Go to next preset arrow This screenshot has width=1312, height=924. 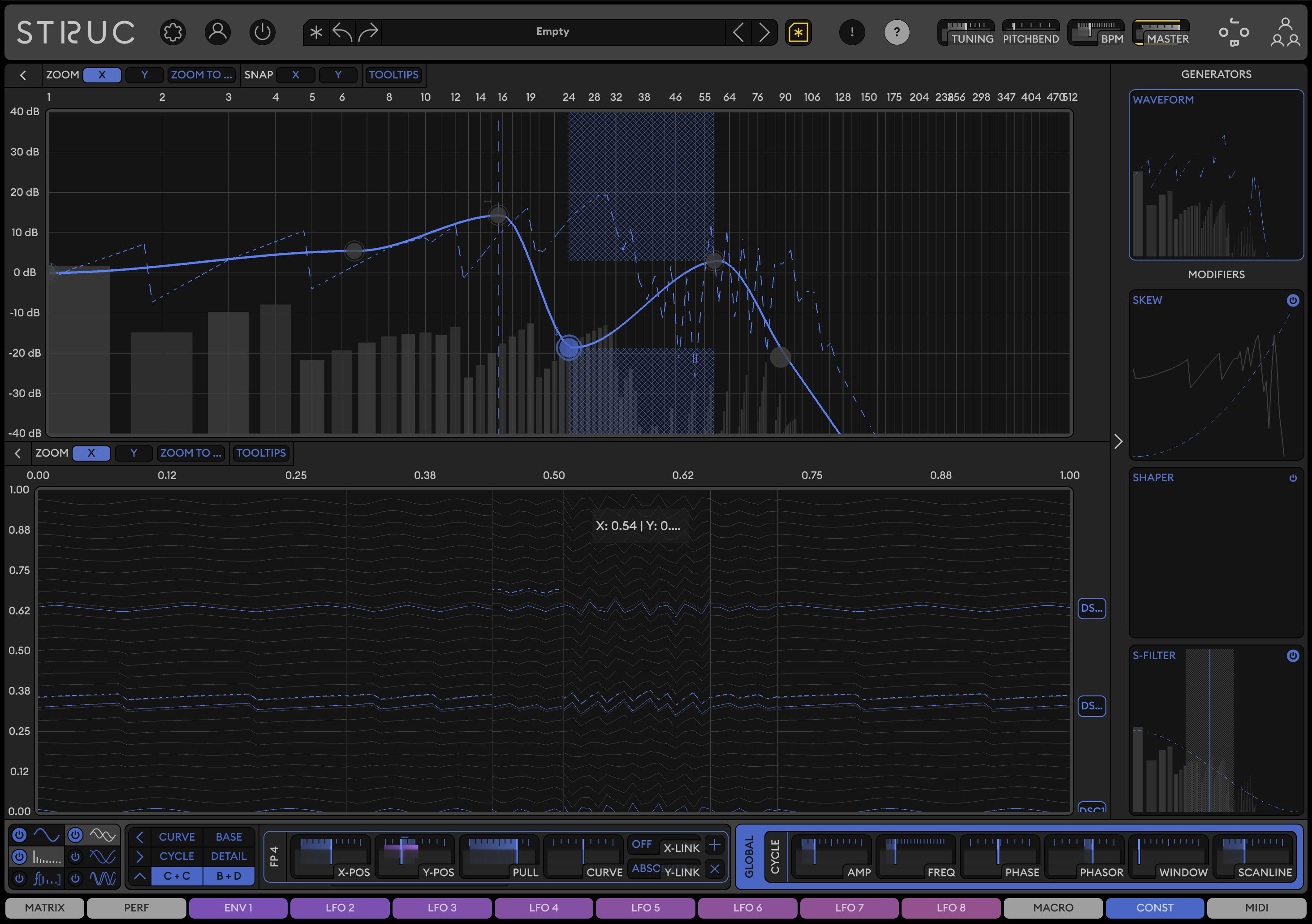pos(764,32)
